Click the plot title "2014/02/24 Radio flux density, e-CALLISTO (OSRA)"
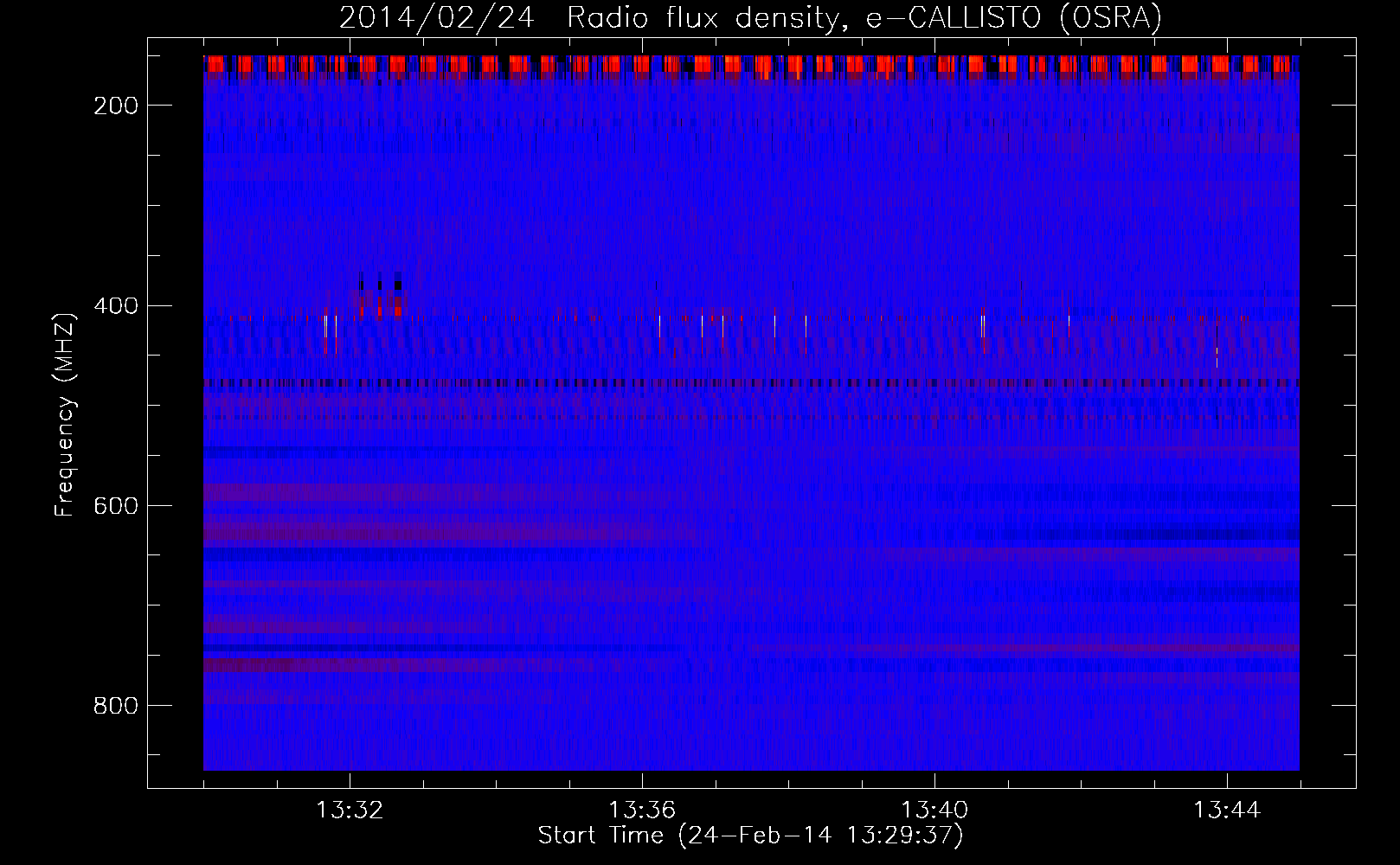Image resolution: width=1400 pixels, height=865 pixels. click(750, 18)
